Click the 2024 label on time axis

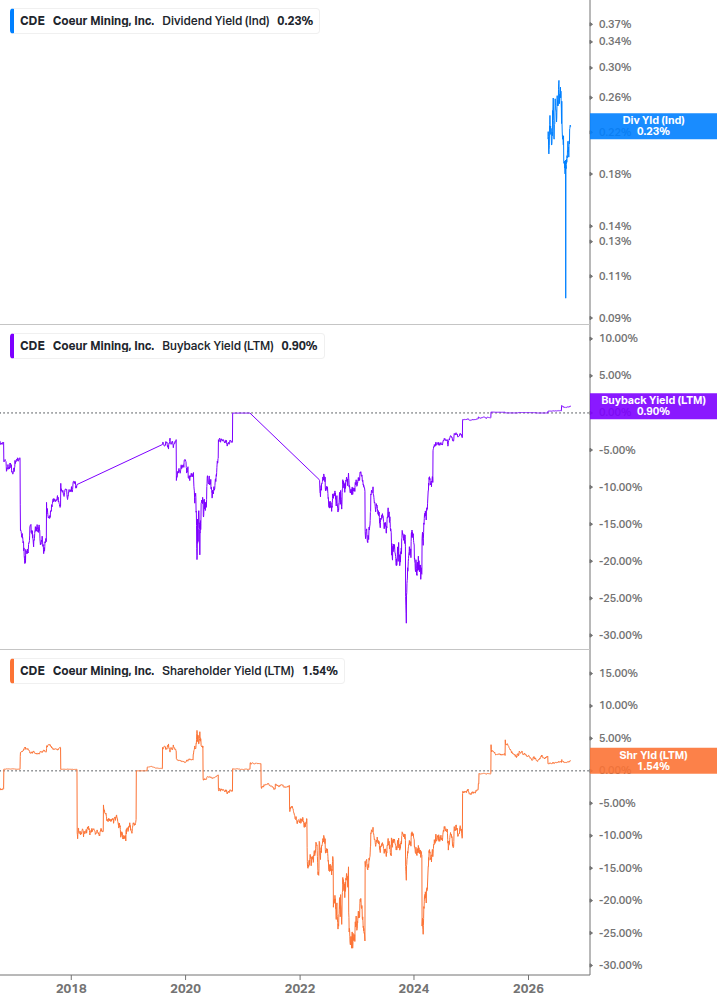coord(414,988)
